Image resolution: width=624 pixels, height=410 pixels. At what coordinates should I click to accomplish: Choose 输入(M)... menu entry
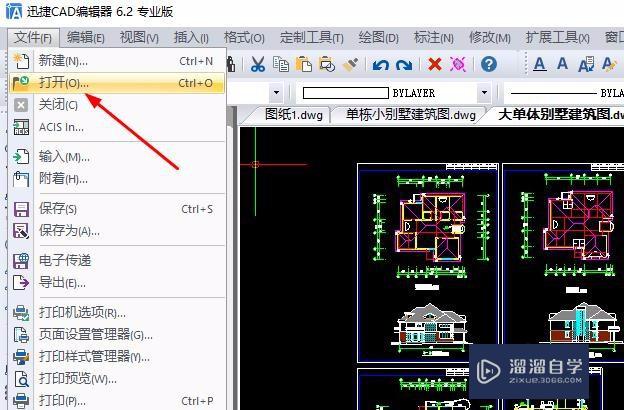click(x=117, y=157)
